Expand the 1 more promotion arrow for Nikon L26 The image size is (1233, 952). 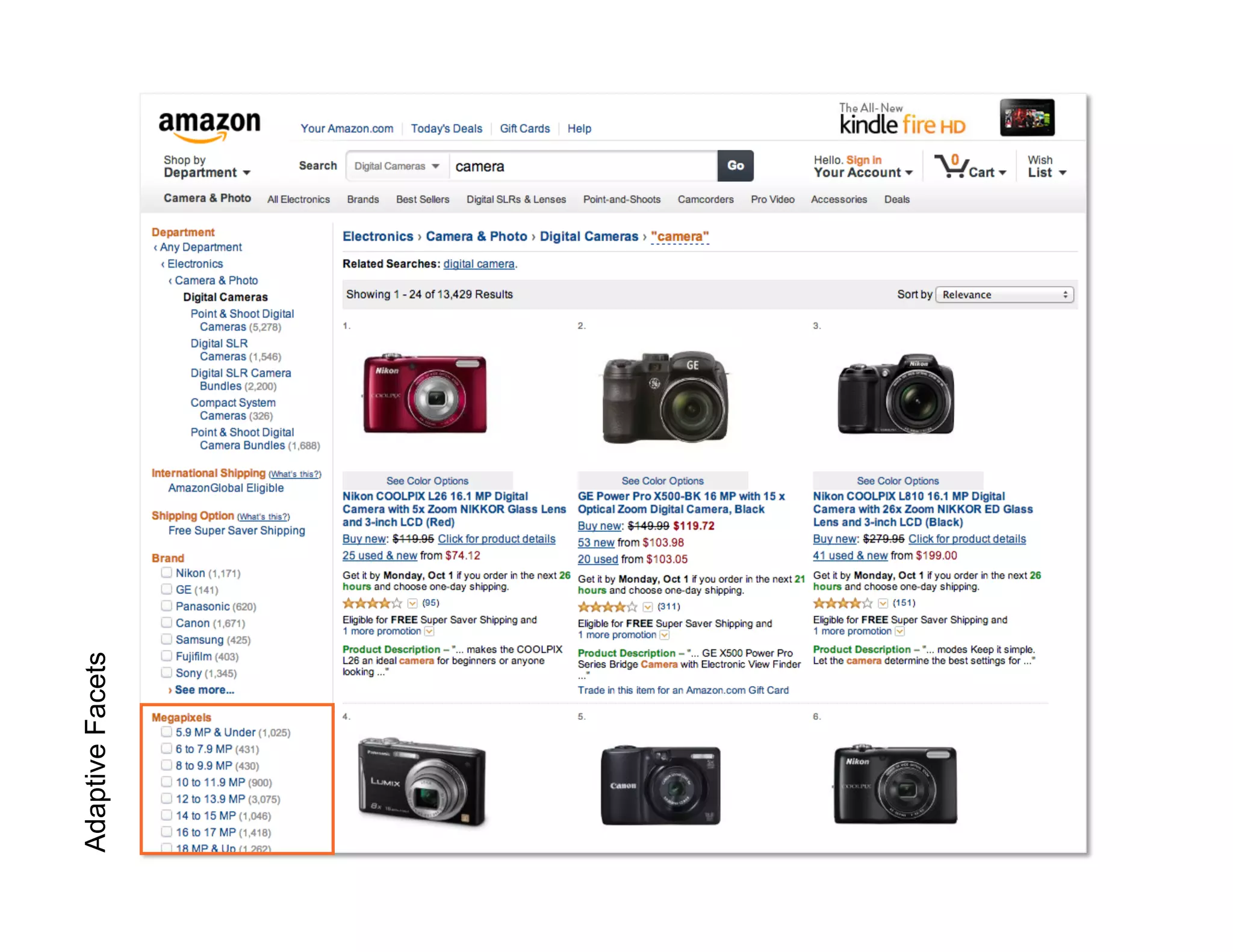click(x=429, y=631)
